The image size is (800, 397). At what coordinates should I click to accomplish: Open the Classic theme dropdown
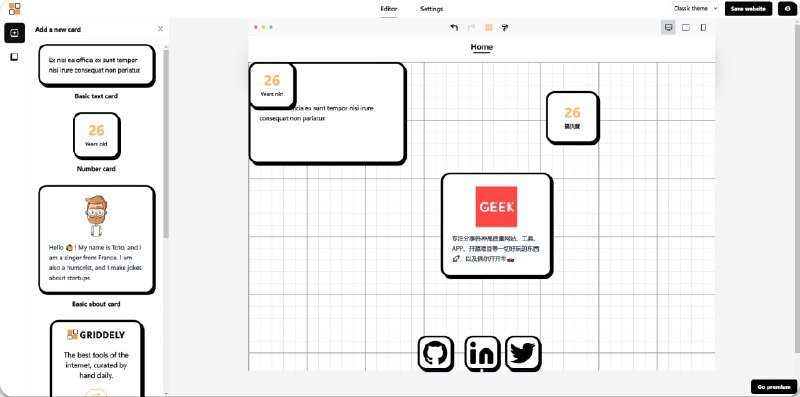[x=693, y=9]
